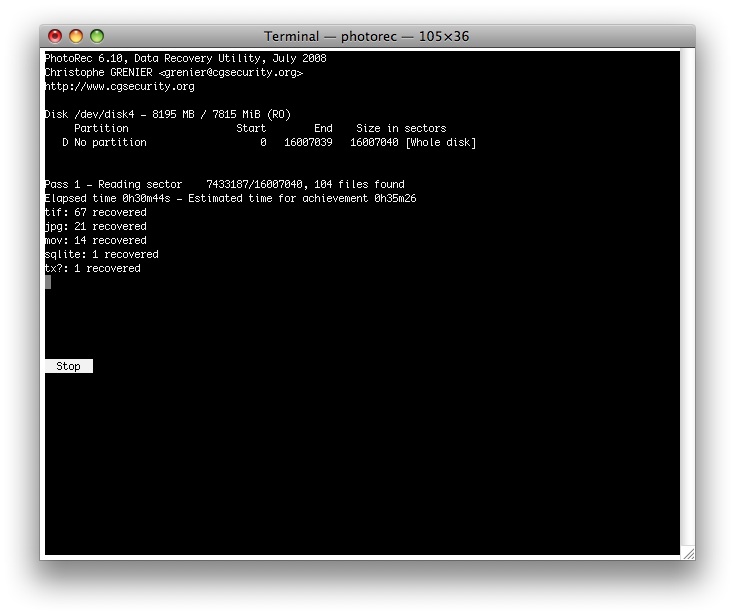735x615 pixels.
Task: Minimize the Terminal using the yellow button
Action: click(76, 36)
